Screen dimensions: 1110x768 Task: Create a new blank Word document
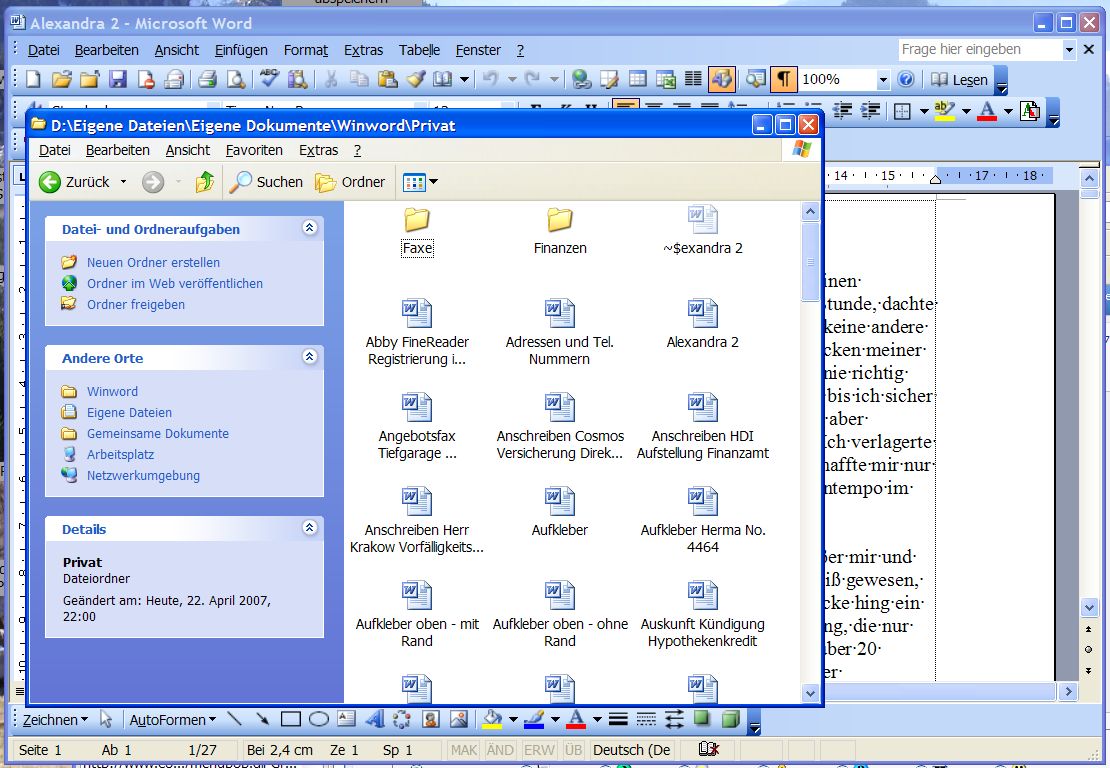[33, 79]
